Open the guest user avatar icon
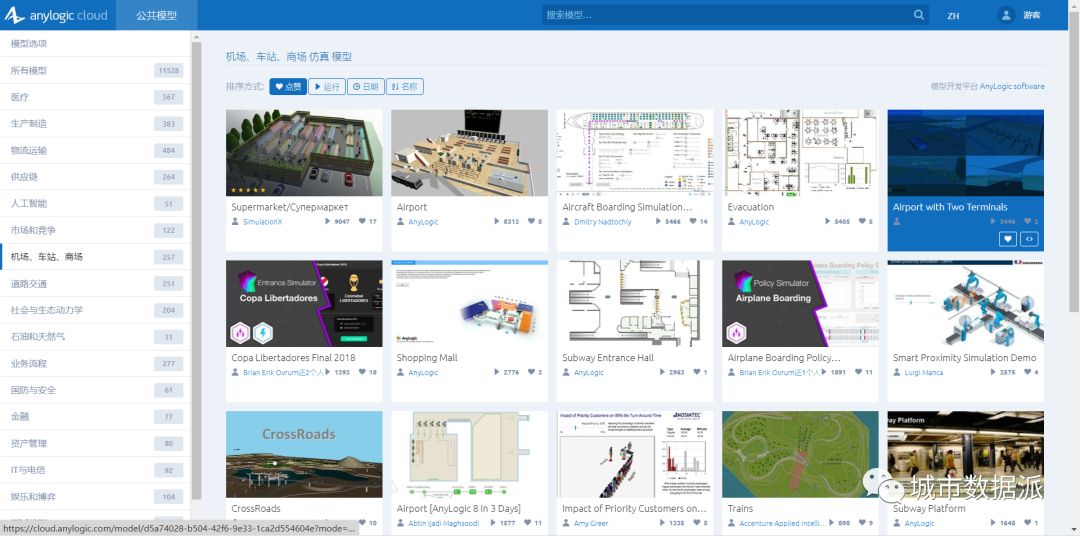This screenshot has height=536, width=1080. tap(1006, 15)
